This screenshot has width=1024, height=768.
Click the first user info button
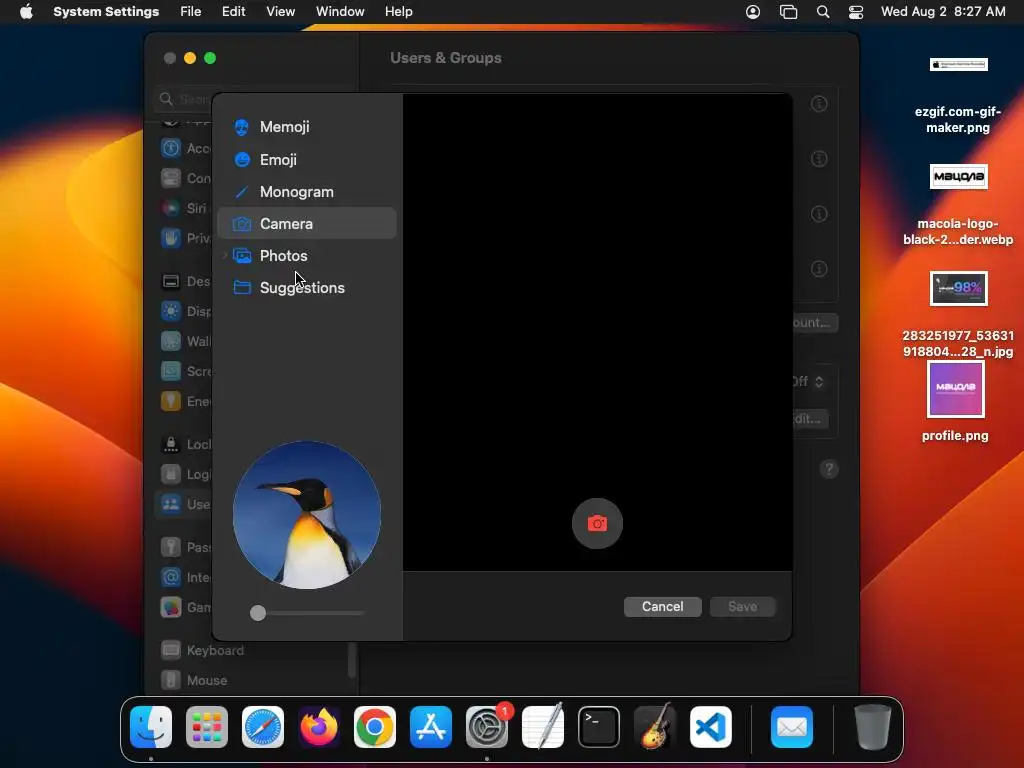[819, 104]
